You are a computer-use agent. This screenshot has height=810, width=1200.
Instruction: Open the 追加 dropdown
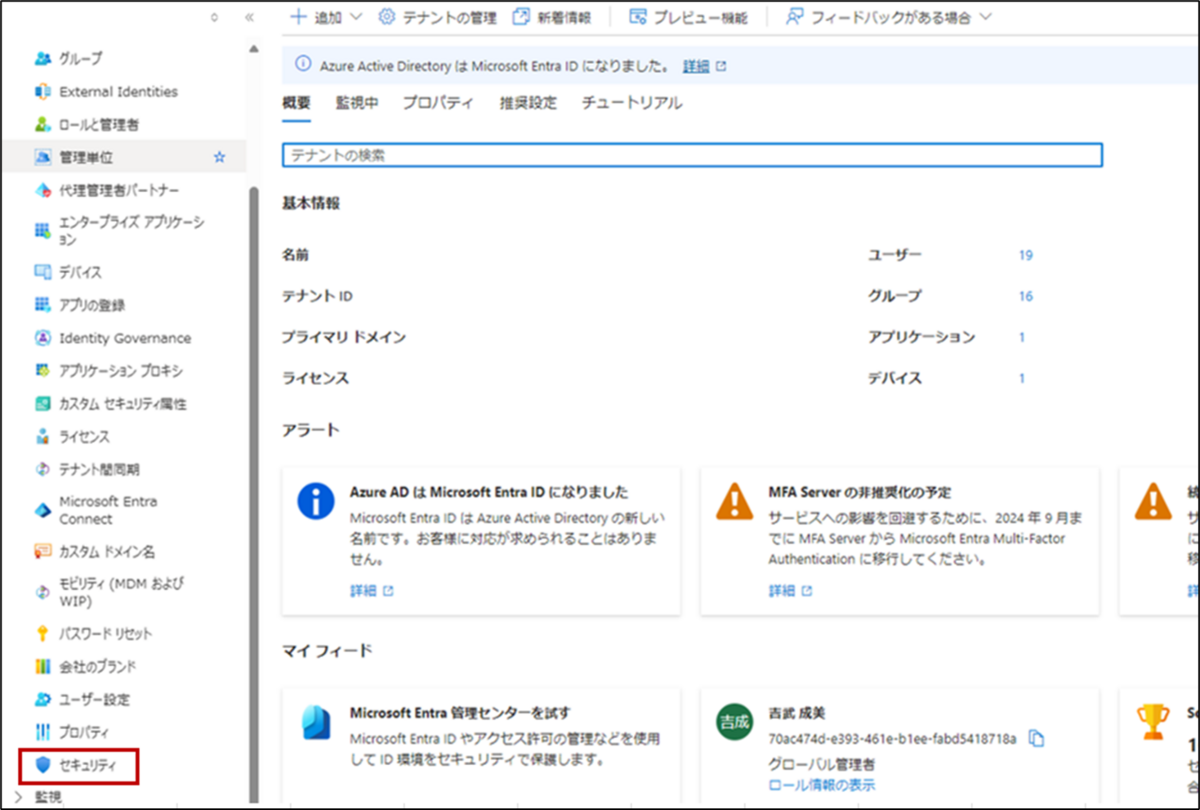pyautogui.click(x=326, y=17)
